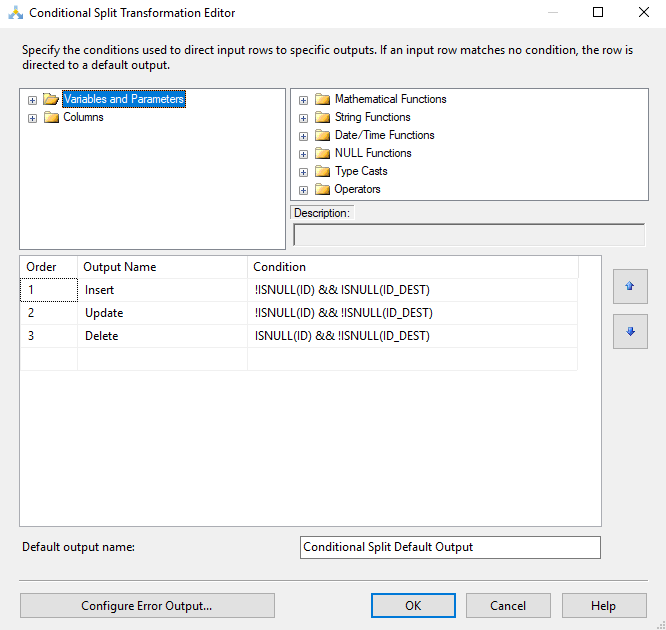Click the Type Casts folder icon
The width and height of the screenshot is (666, 630).
(x=322, y=172)
